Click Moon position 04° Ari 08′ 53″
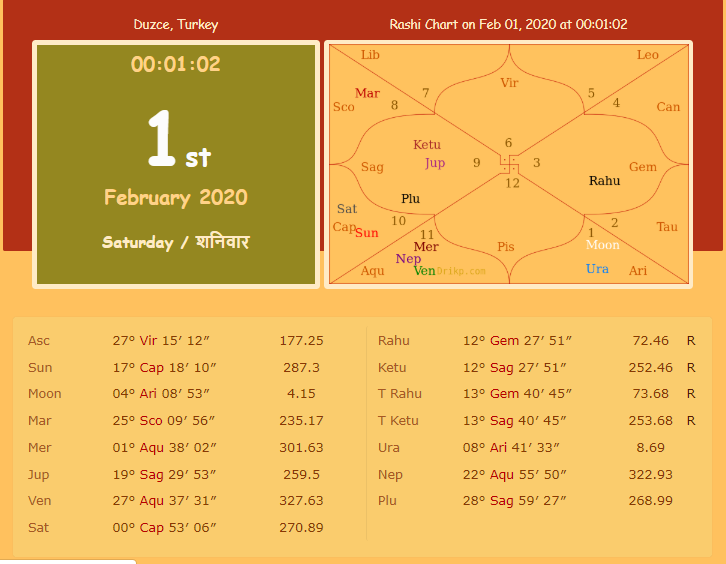726x564 pixels. tap(161, 394)
